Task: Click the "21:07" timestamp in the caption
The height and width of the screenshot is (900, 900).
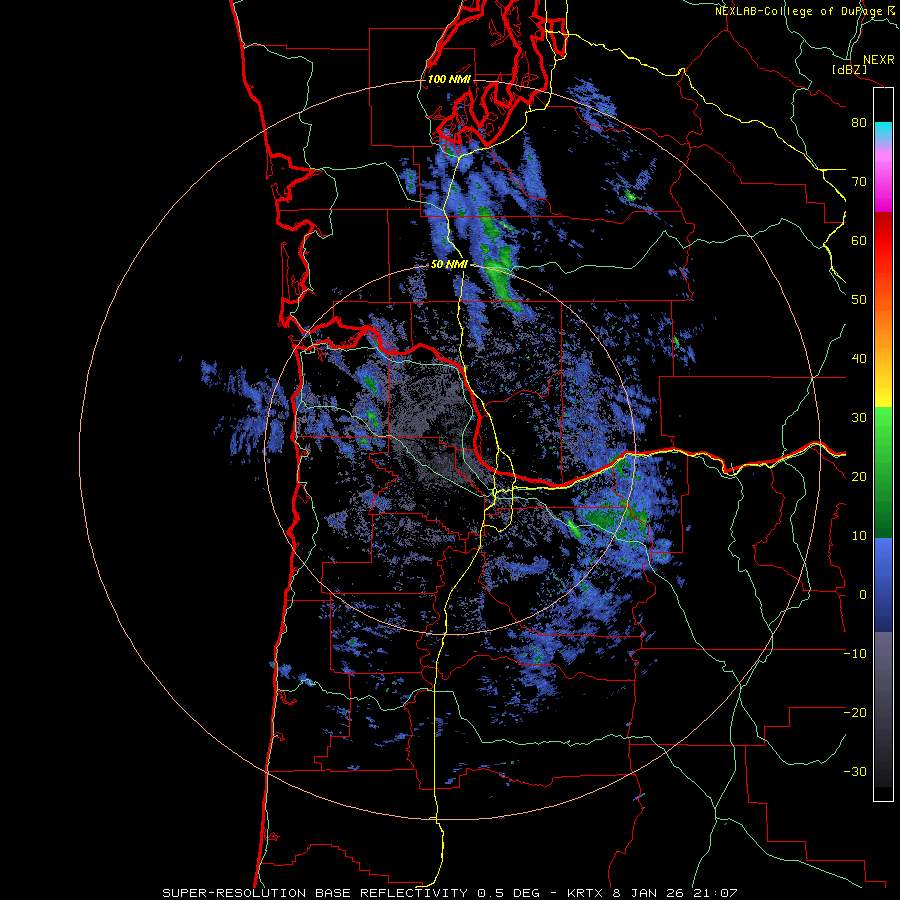Action: 715,893
